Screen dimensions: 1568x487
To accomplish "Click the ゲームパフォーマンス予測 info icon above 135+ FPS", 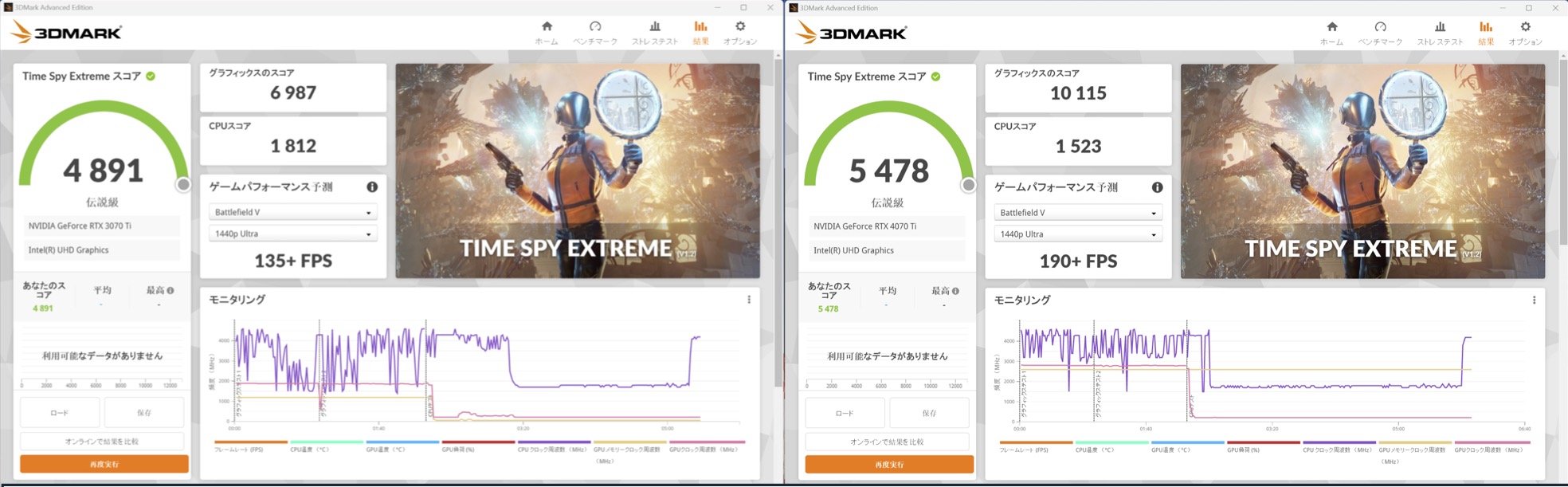I will click(372, 187).
